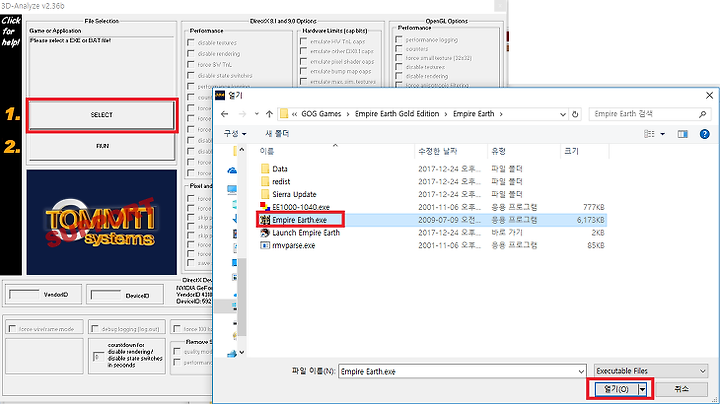Viewport: 720px width, 404px height.
Task: Expand the address bar history dropdown
Action: pos(562,114)
